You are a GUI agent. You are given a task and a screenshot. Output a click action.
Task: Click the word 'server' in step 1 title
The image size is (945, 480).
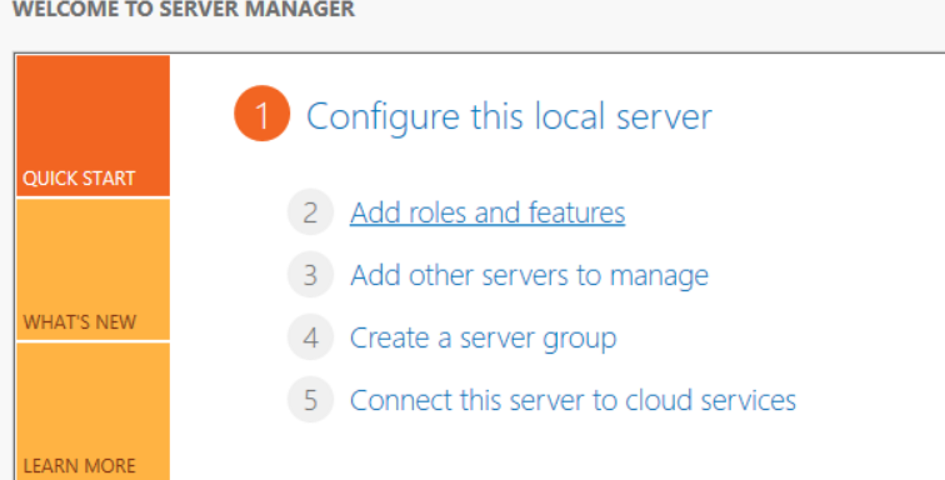point(664,116)
